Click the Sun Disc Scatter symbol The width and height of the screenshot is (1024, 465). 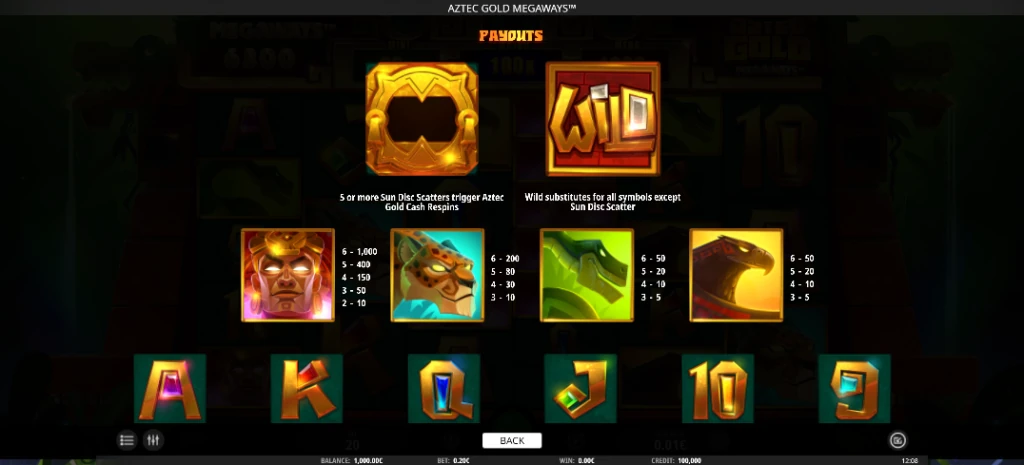[422, 119]
